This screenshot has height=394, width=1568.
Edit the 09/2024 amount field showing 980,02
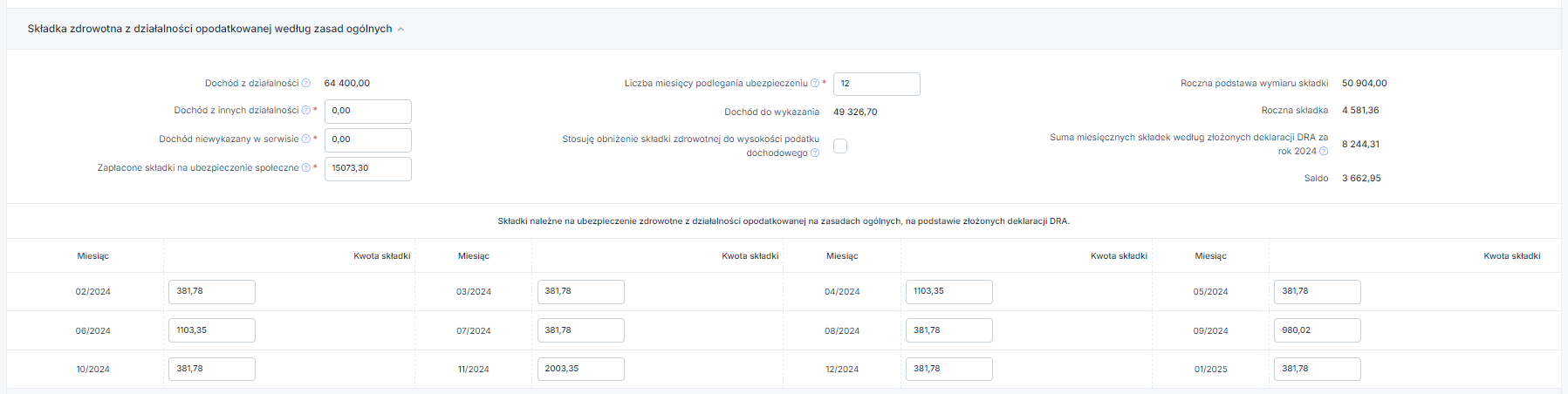(1318, 330)
